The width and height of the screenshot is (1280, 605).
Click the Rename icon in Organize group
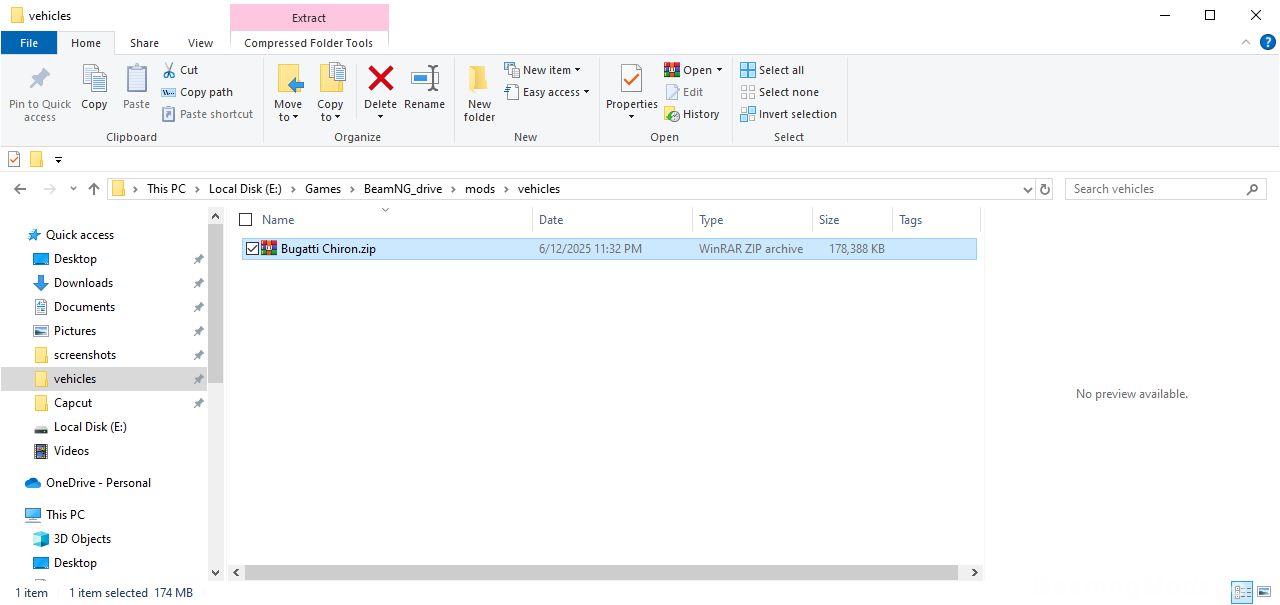424,80
